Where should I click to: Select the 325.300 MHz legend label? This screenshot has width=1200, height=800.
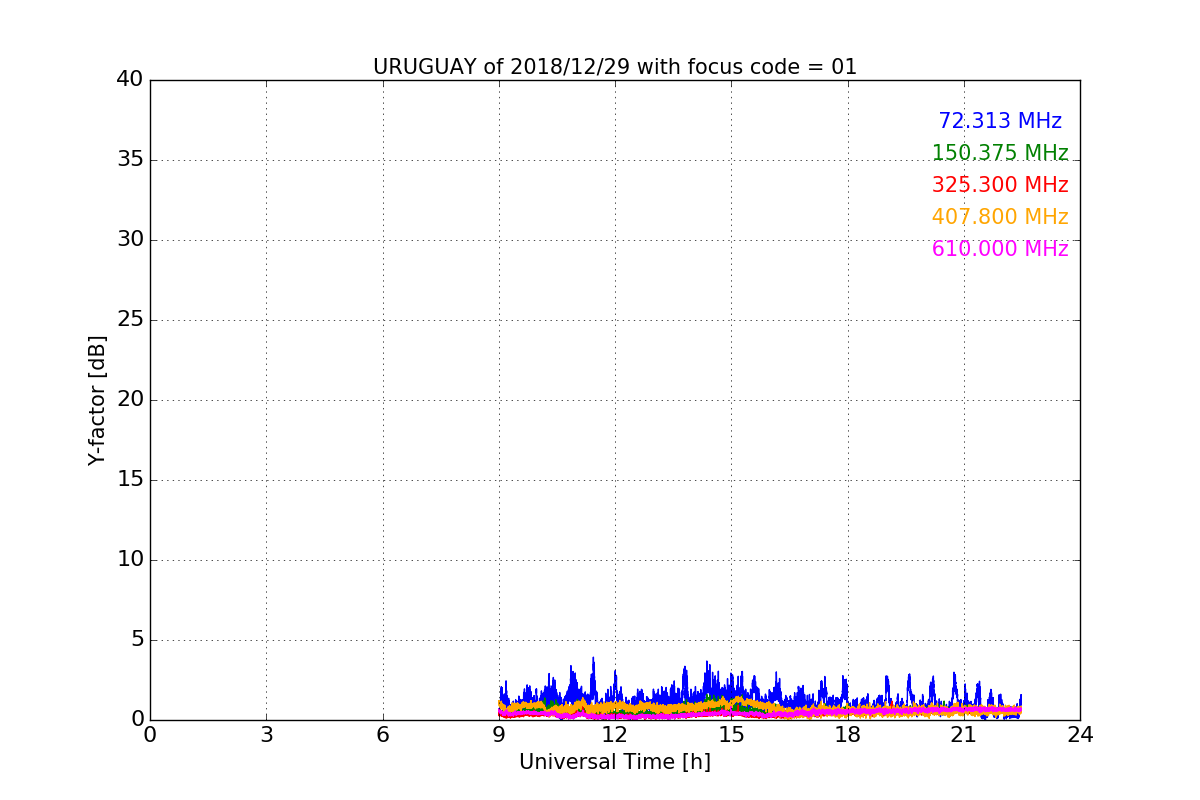pyautogui.click(x=1000, y=185)
